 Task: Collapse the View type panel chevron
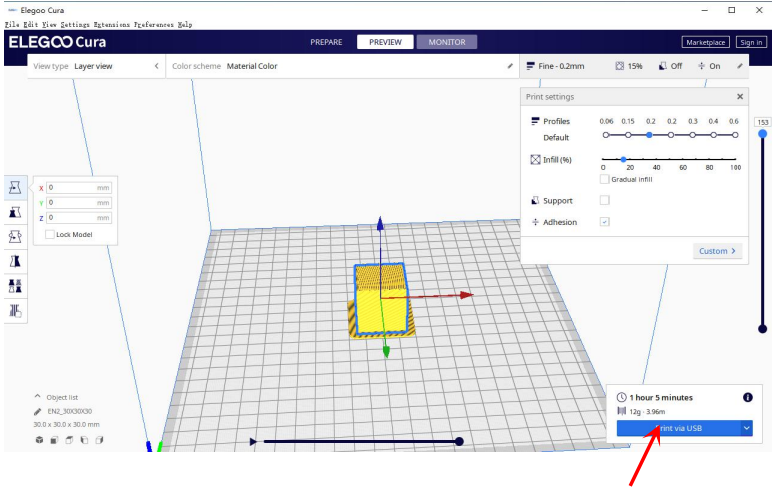click(156, 66)
